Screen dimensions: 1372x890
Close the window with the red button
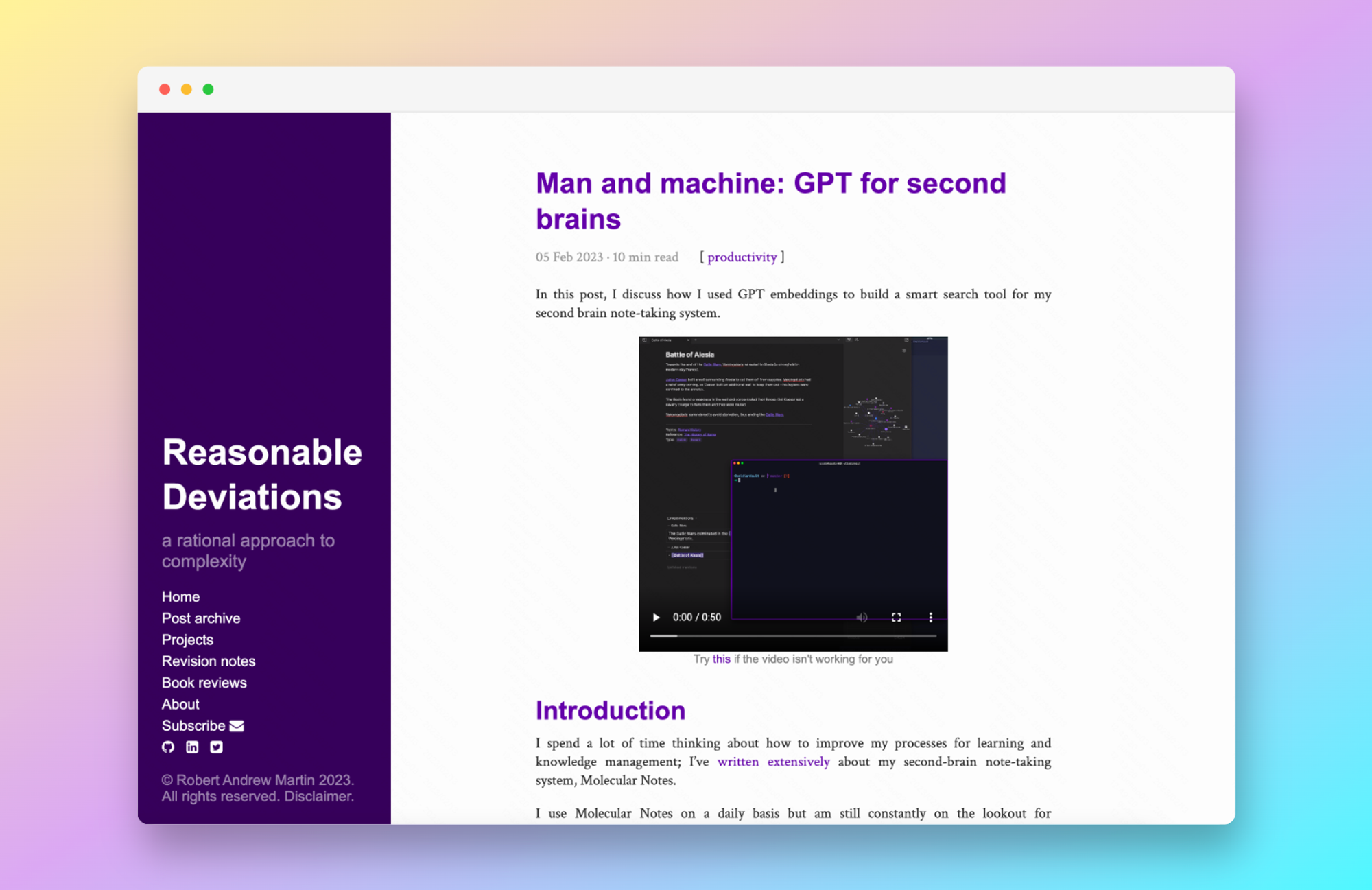(165, 89)
